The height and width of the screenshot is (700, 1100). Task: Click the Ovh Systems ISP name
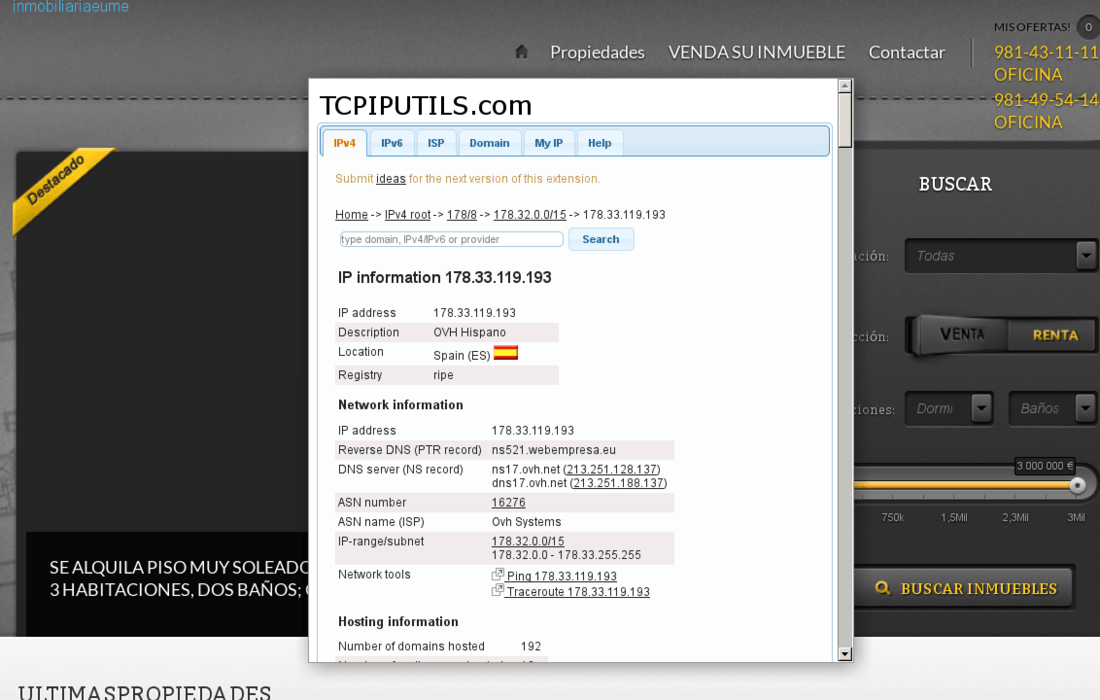pyautogui.click(x=526, y=522)
